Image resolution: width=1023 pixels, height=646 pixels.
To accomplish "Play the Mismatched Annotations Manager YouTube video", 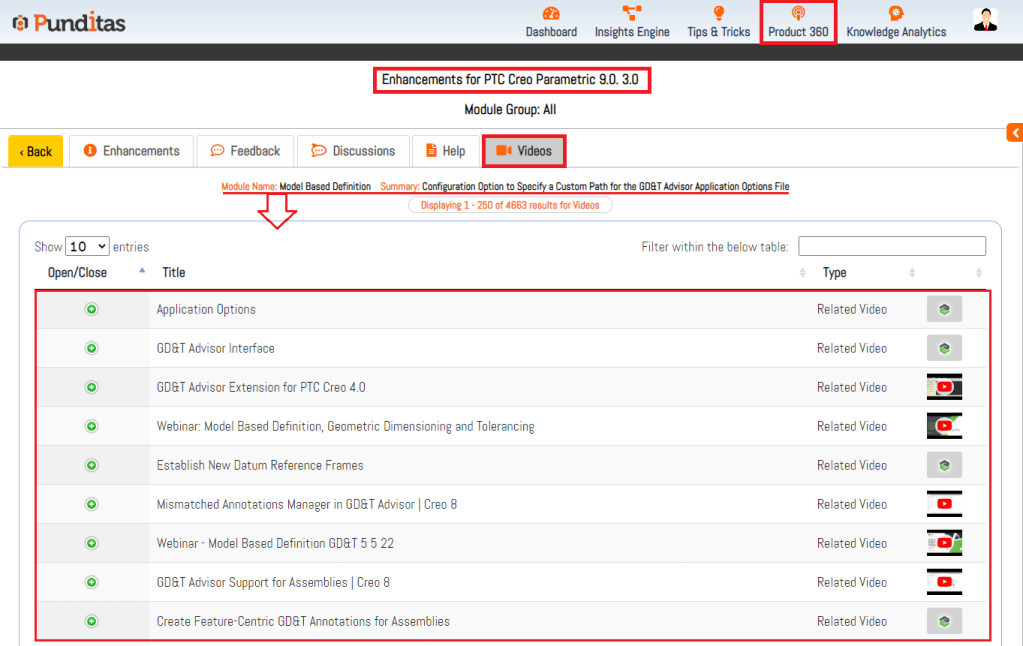I will pyautogui.click(x=944, y=505).
